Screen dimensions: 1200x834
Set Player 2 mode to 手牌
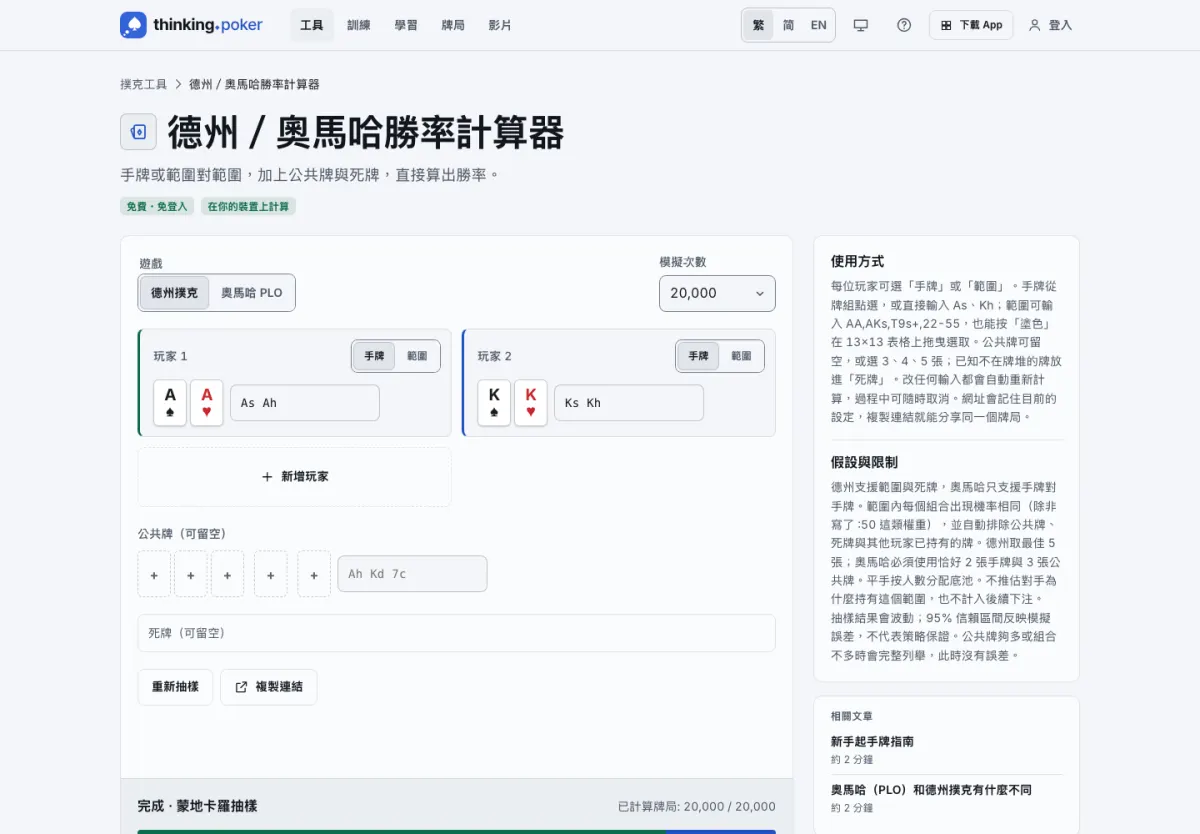[698, 356]
